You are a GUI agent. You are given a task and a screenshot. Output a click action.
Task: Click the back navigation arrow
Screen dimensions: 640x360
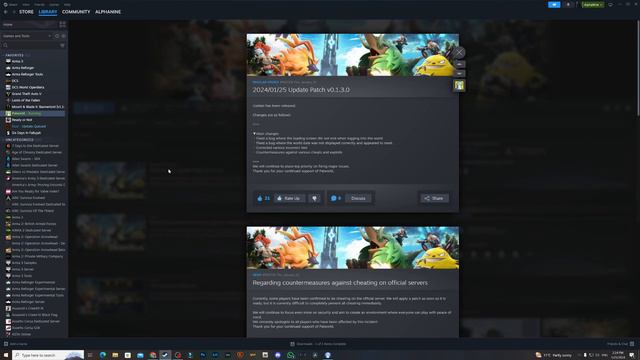point(5,12)
